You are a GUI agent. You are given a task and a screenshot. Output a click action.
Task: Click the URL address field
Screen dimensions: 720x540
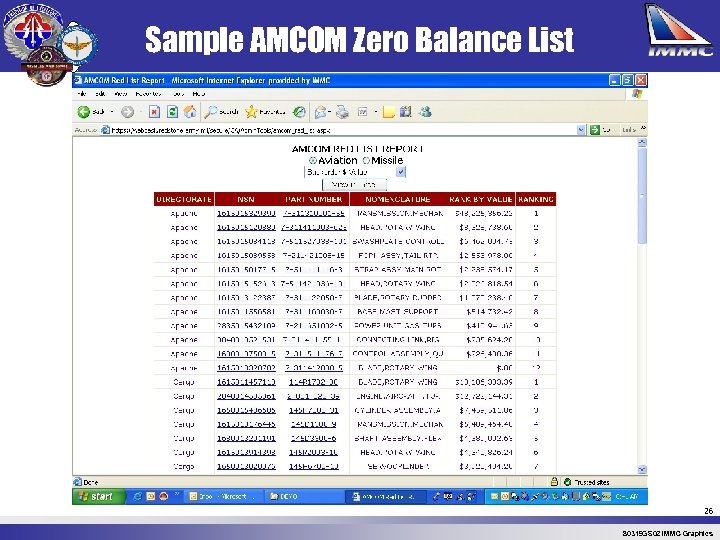pyautogui.click(x=343, y=130)
